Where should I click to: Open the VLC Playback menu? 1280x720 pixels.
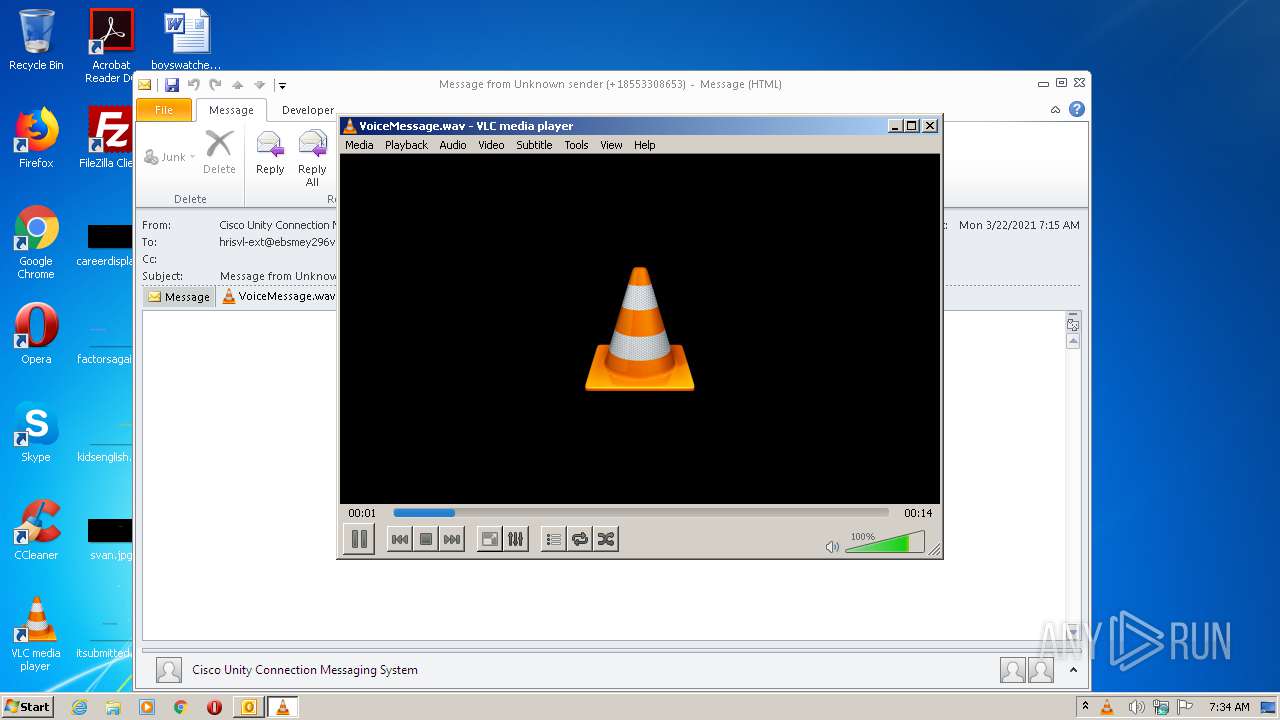406,145
